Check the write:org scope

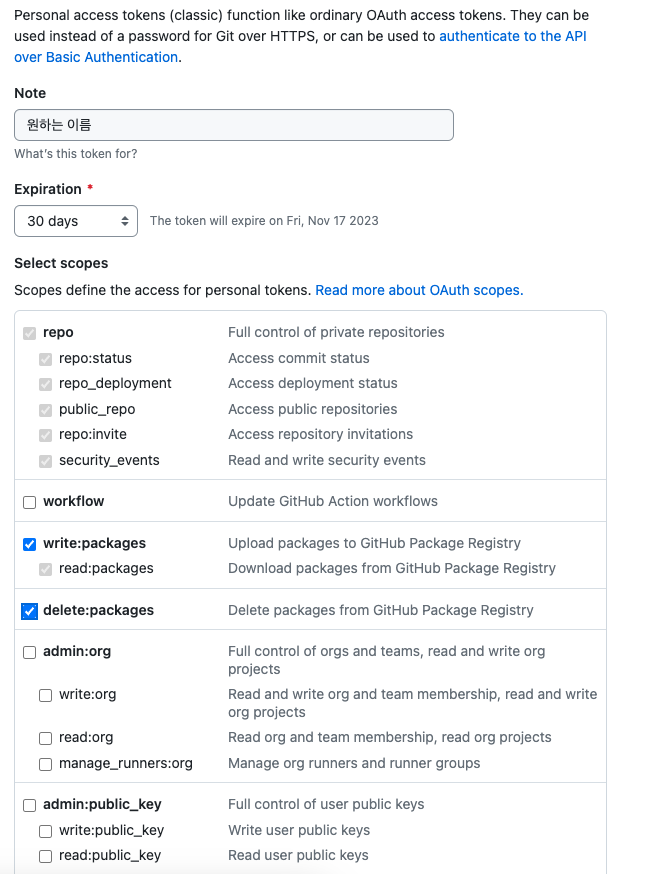46,695
